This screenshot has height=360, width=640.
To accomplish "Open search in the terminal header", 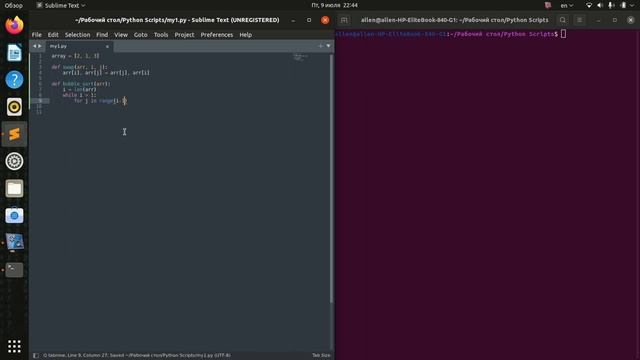I will (563, 20).
